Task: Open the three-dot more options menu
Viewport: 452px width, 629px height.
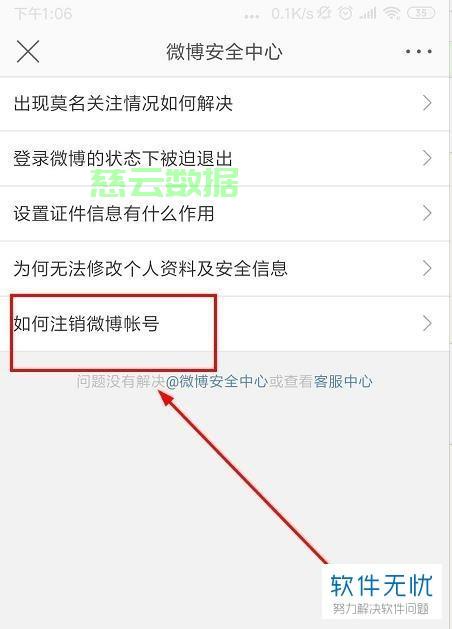Action: point(418,51)
